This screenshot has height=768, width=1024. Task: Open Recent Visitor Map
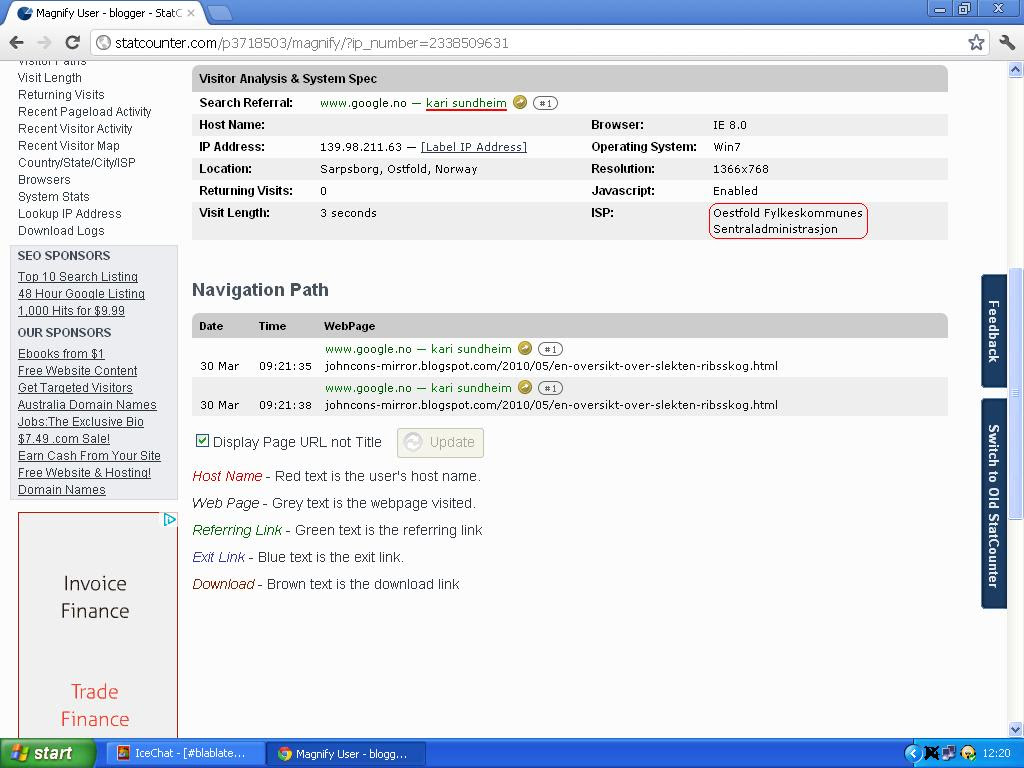69,146
